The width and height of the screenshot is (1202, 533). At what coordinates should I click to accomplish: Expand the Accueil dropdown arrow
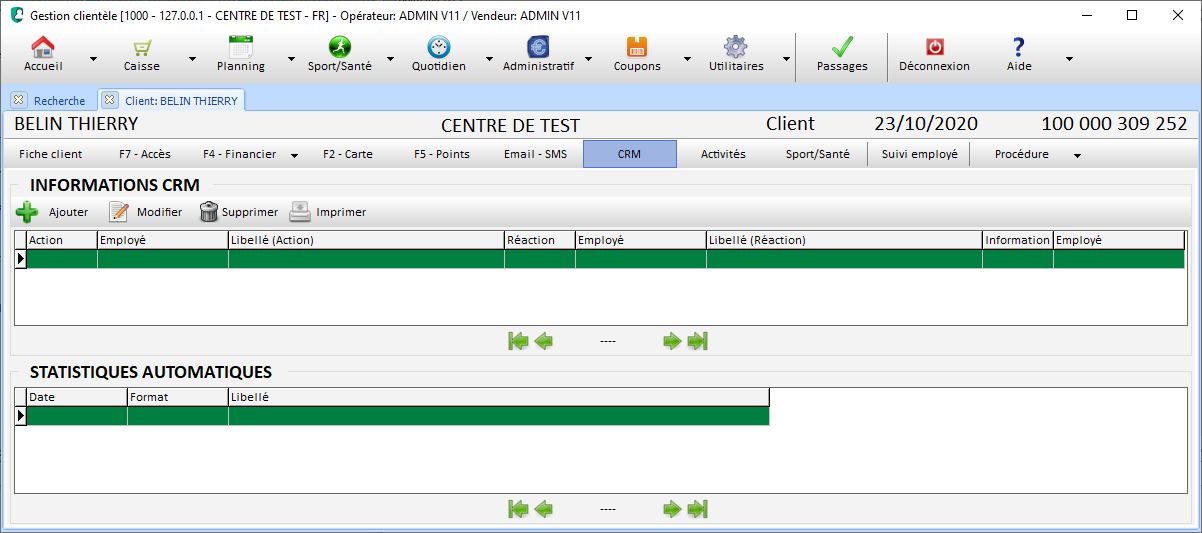(93, 59)
